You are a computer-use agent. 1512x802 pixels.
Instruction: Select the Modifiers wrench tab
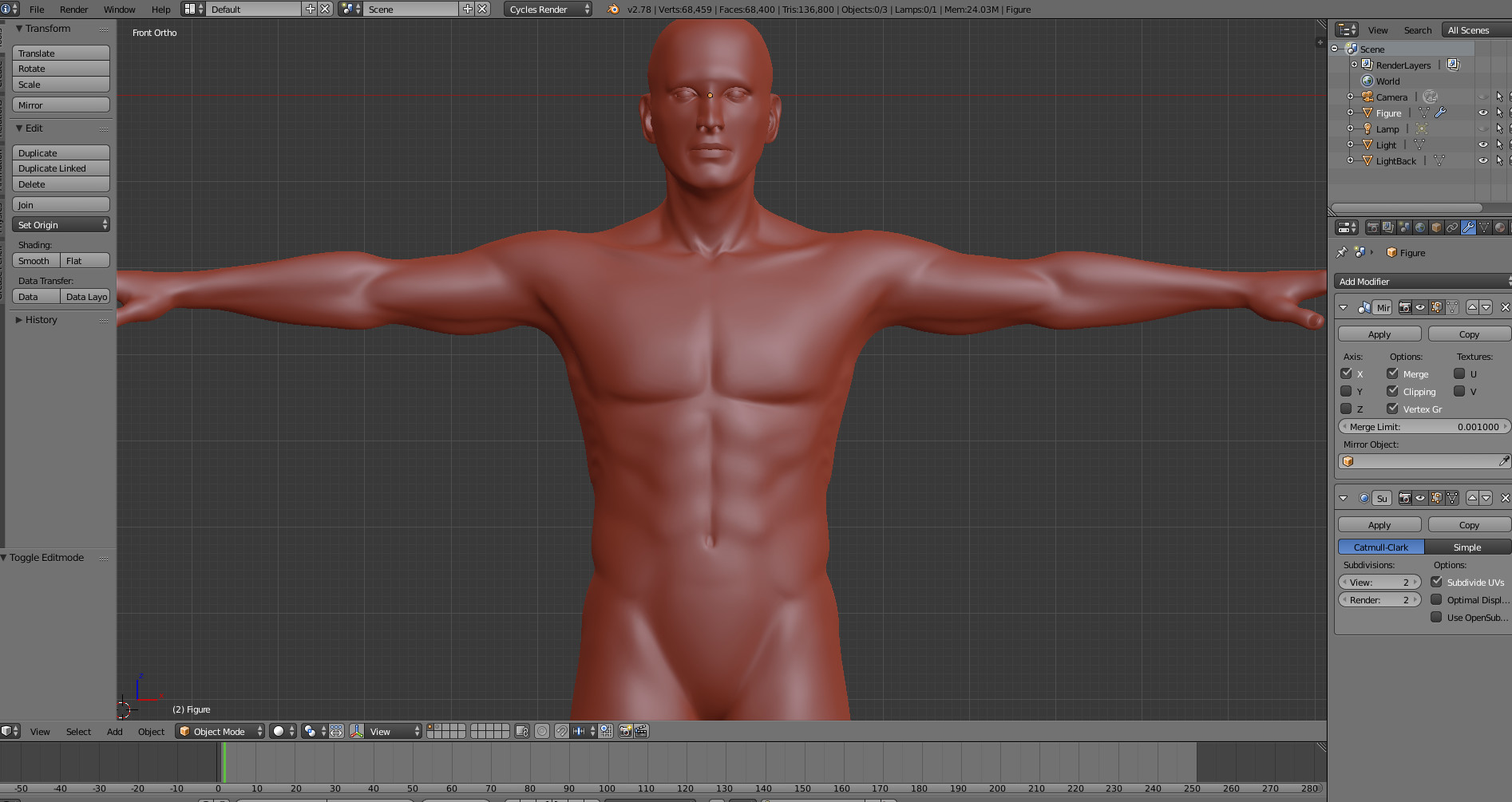pos(1468,227)
